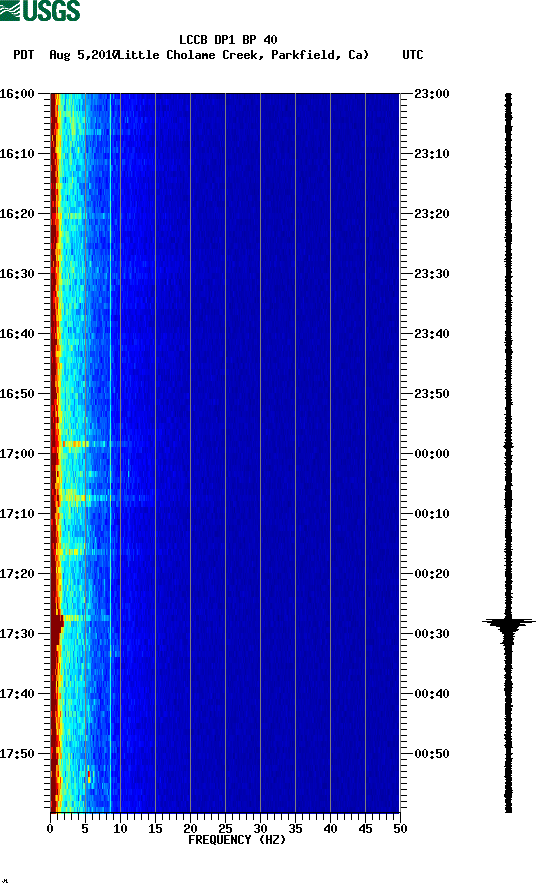Click the 23:40 UTC time label
Viewport: 552px width, 892px height.
(x=432, y=334)
